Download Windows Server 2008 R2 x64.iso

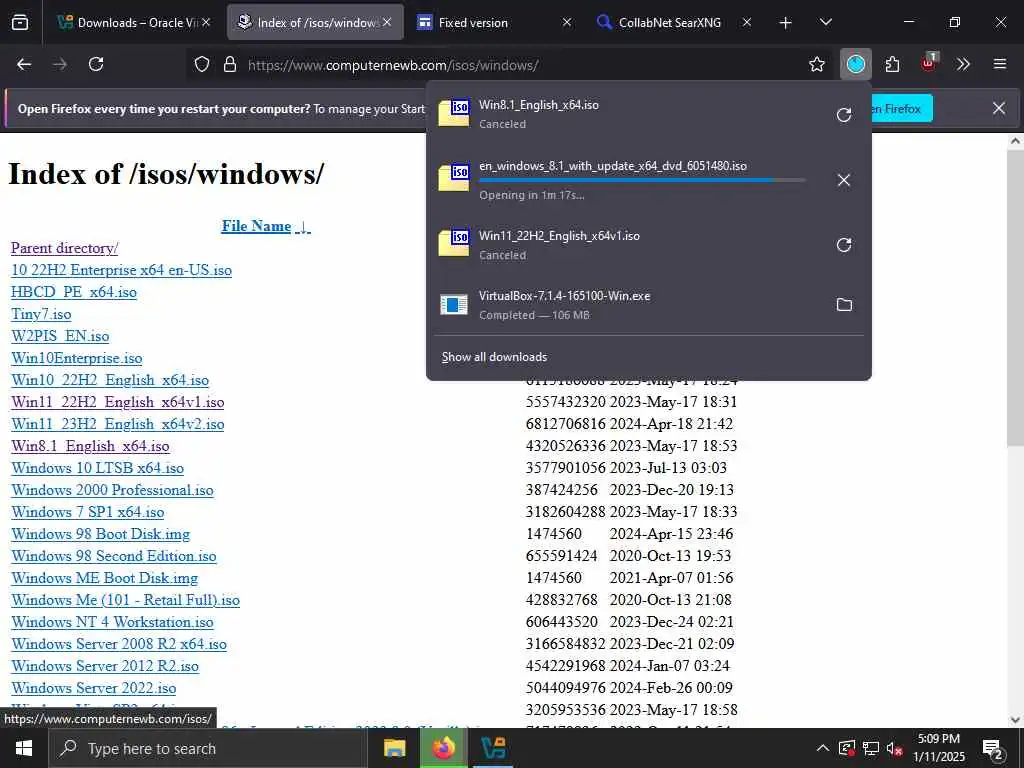click(119, 644)
